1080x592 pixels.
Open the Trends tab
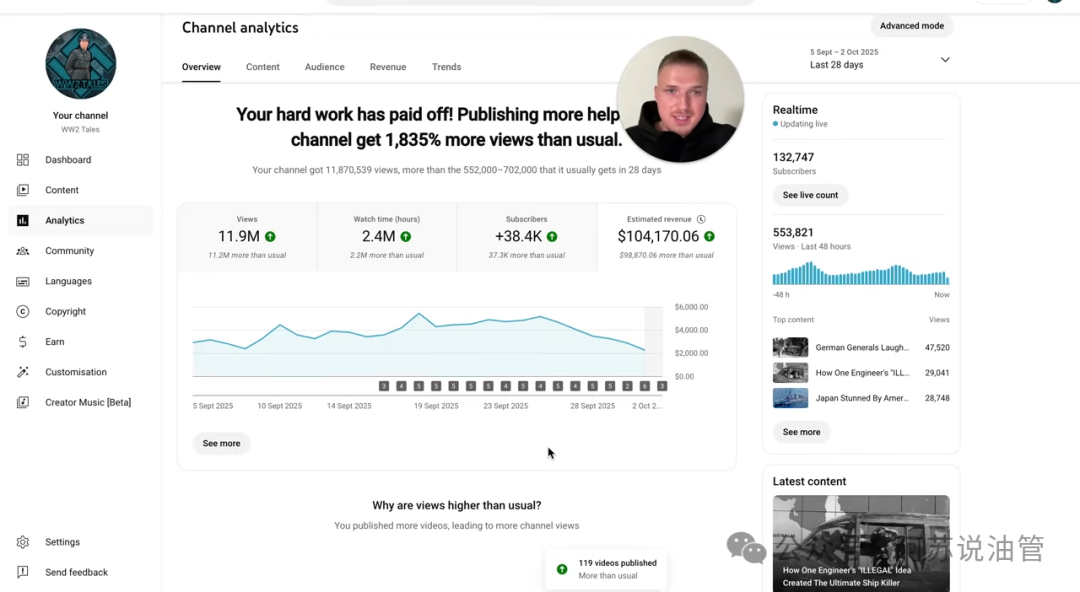pyautogui.click(x=446, y=67)
